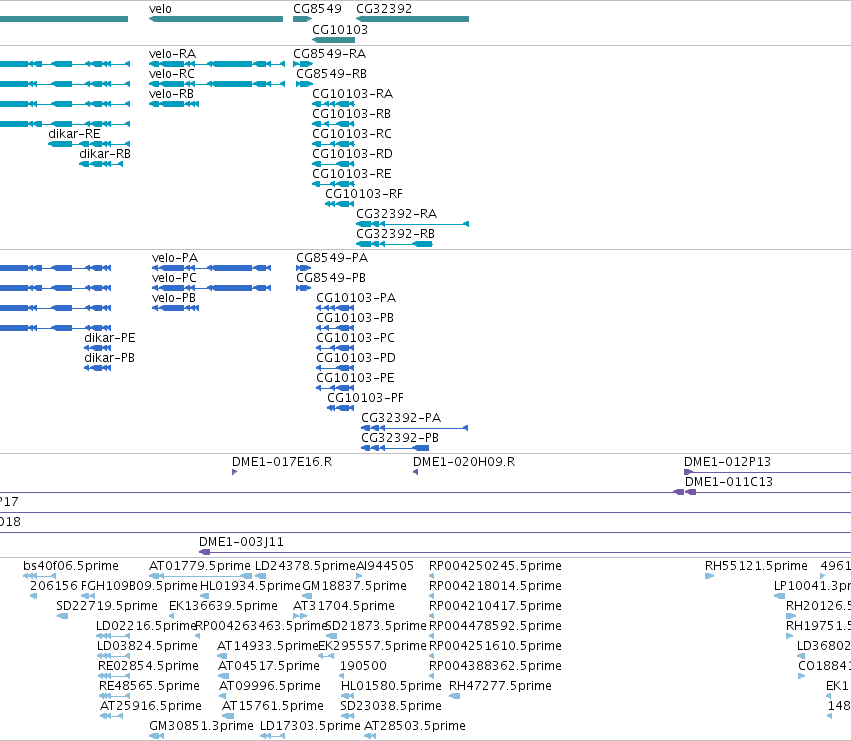
Task: Click the CG32392-RB transcript
Action: tap(395, 244)
